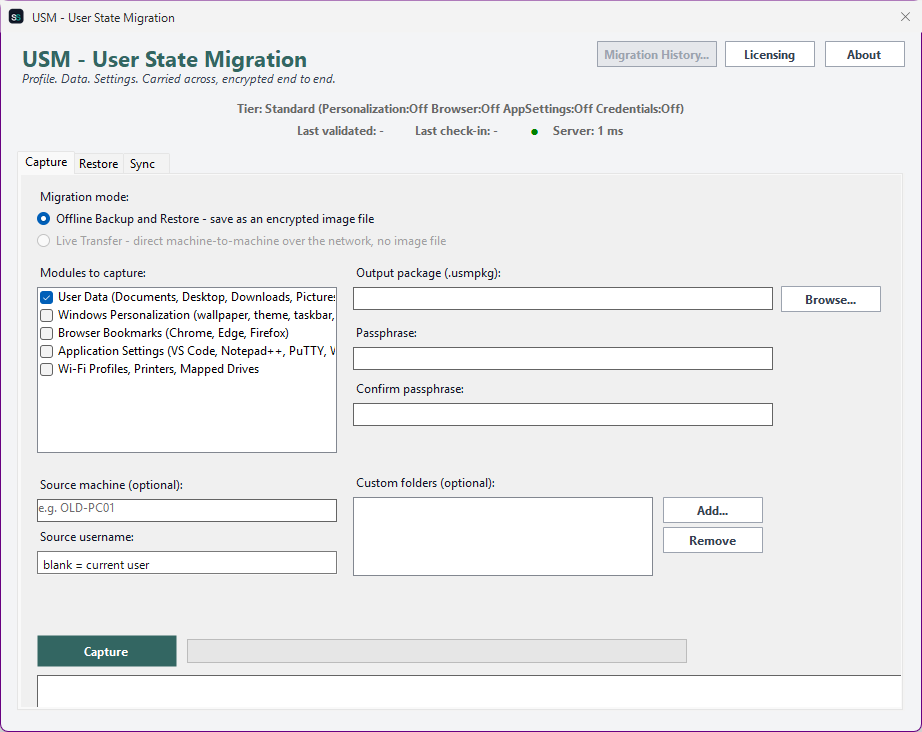The image size is (922, 732).
Task: Click the Output package path field
Action: [x=562, y=299]
